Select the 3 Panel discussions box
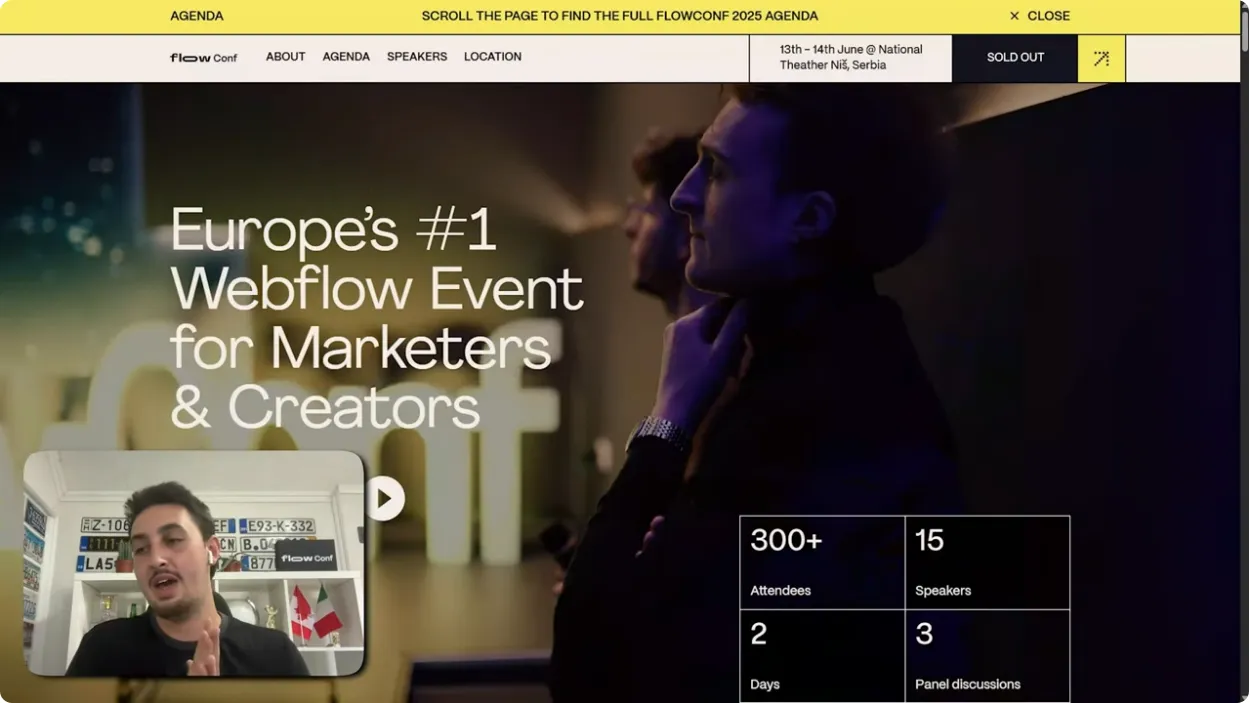 987,656
